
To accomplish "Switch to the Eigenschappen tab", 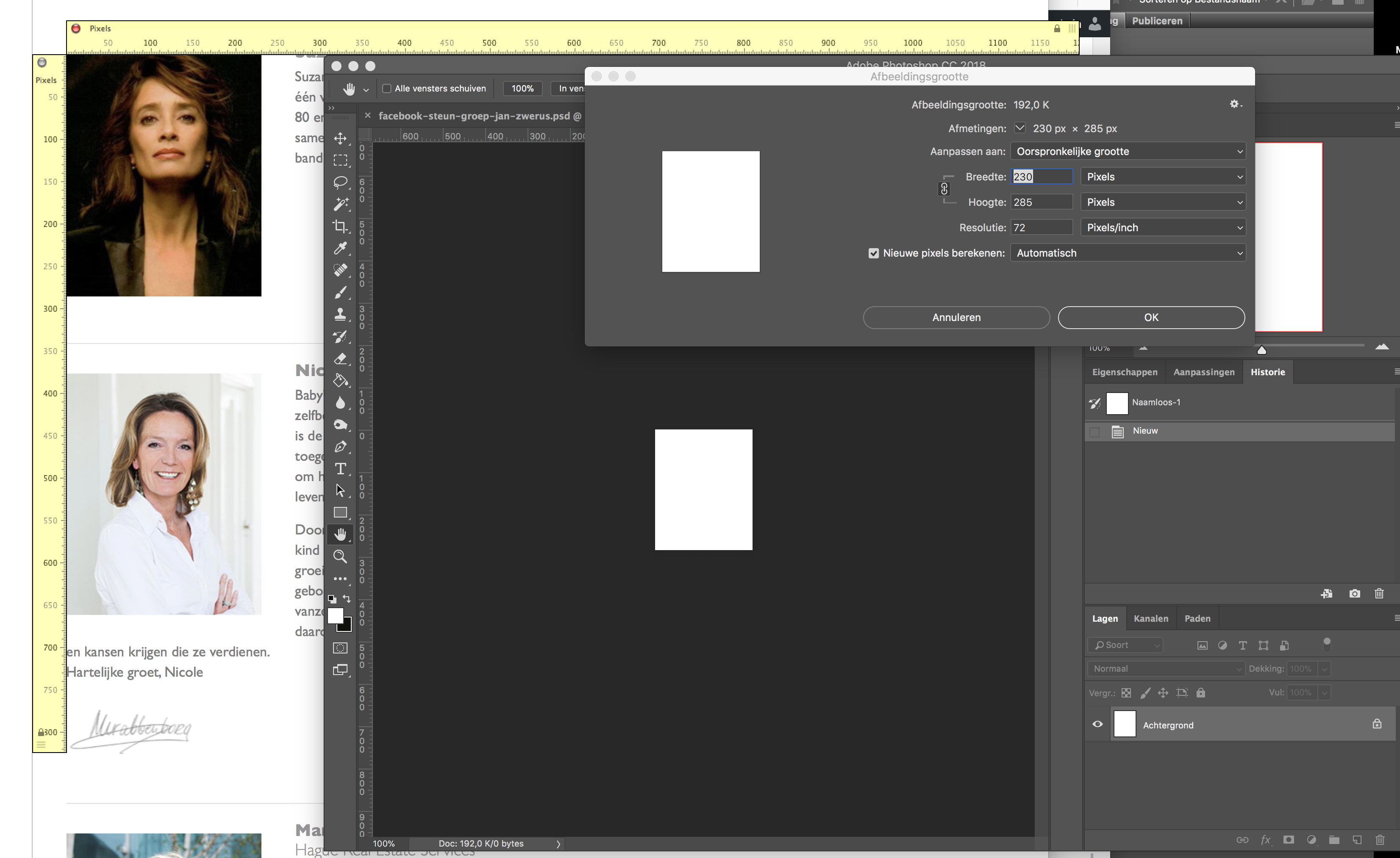I will coord(1125,372).
